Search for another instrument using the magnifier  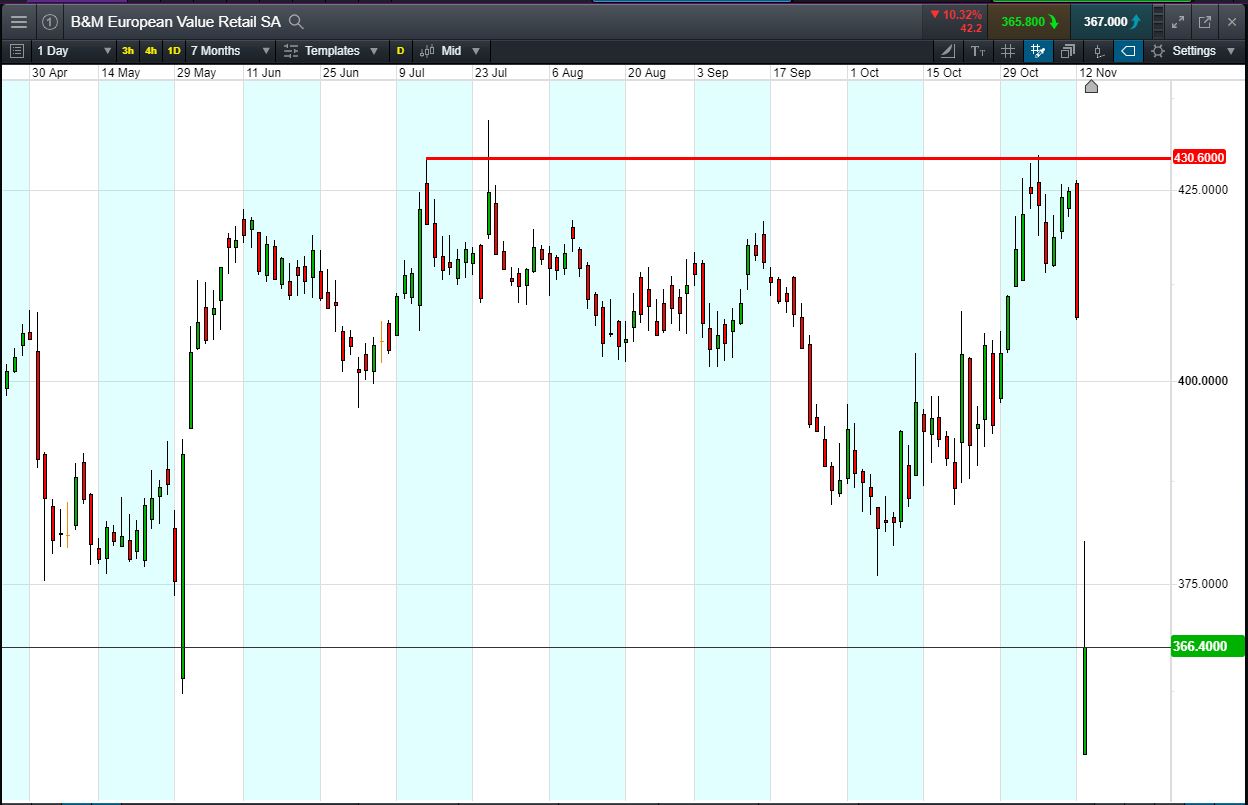295,21
